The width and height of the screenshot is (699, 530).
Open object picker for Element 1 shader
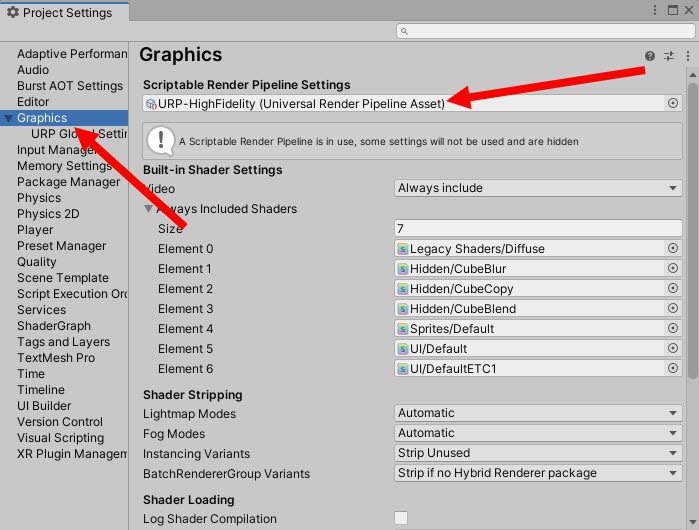pyautogui.click(x=673, y=268)
